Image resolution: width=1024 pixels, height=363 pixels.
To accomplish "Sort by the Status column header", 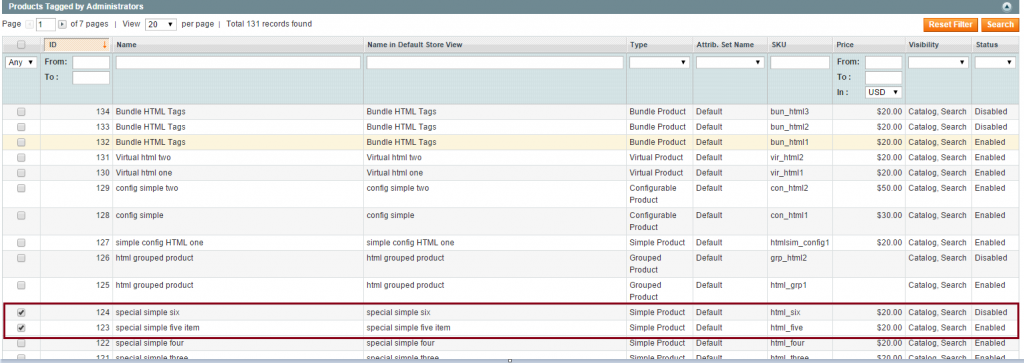I will pyautogui.click(x=987, y=45).
